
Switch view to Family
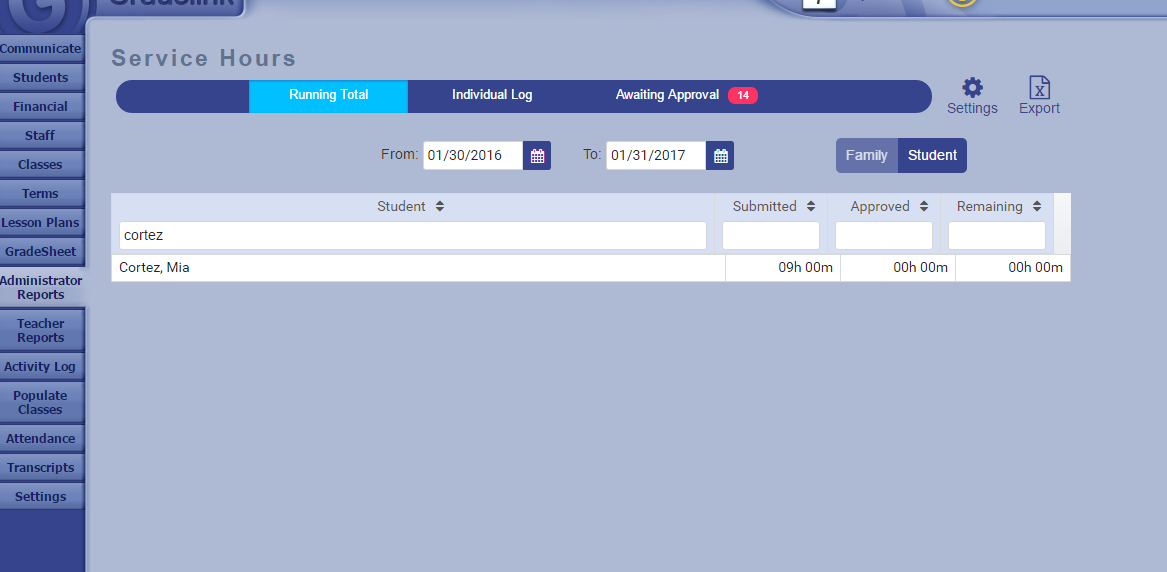pyautogui.click(x=866, y=156)
